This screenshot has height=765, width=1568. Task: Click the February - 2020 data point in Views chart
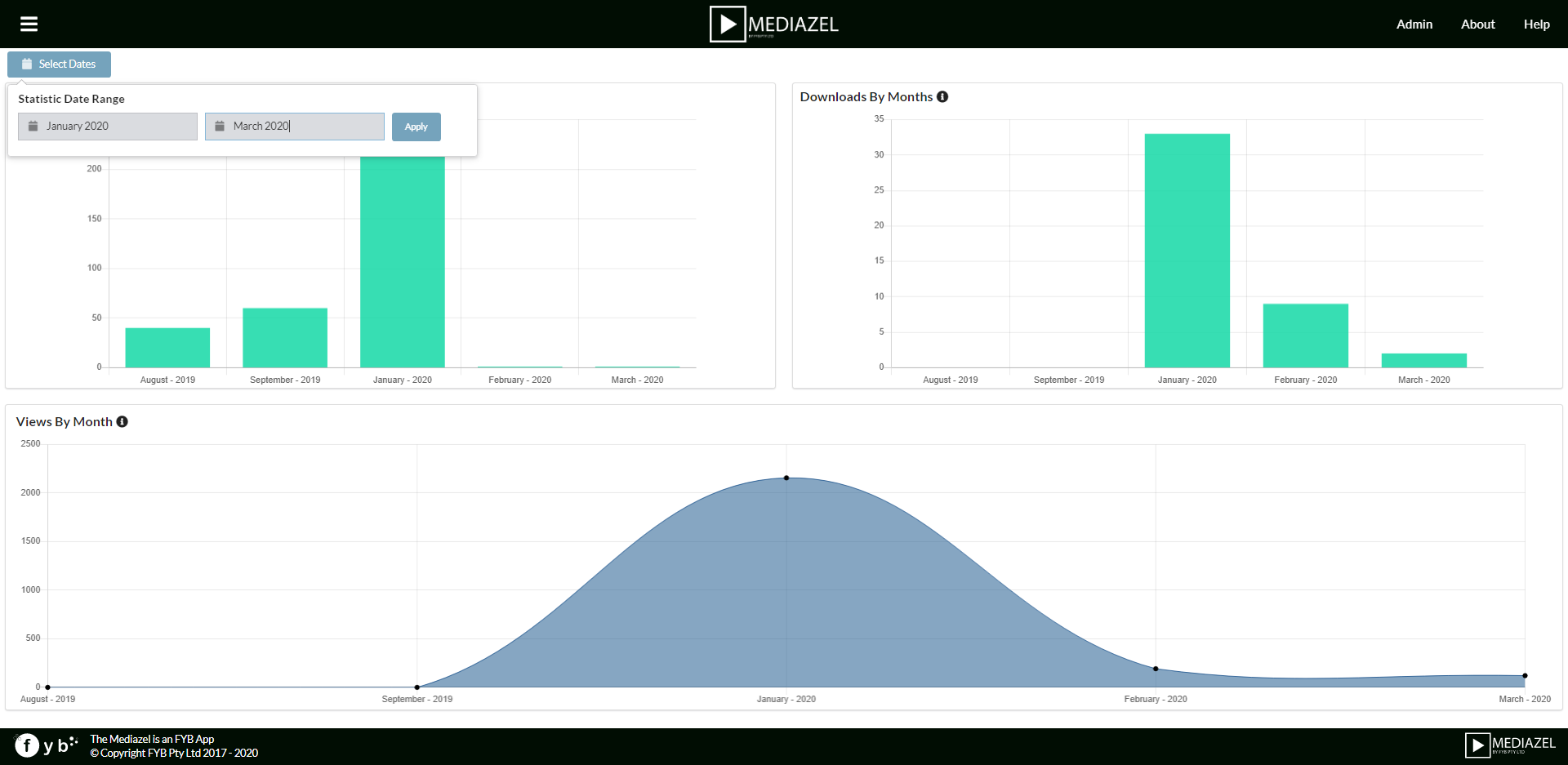(1156, 669)
